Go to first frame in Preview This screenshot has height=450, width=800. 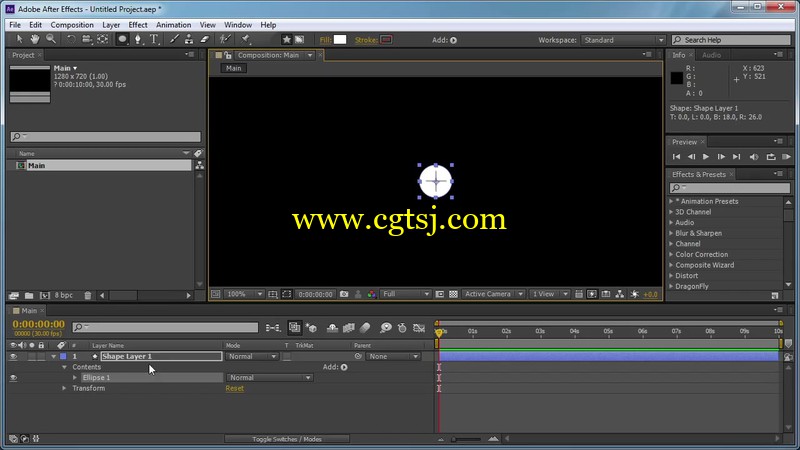coord(677,157)
